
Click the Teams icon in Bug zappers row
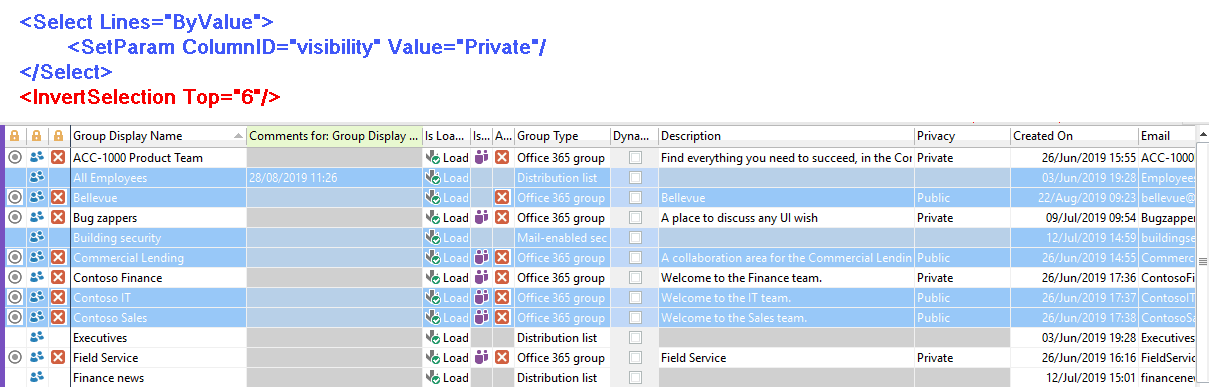click(x=481, y=217)
